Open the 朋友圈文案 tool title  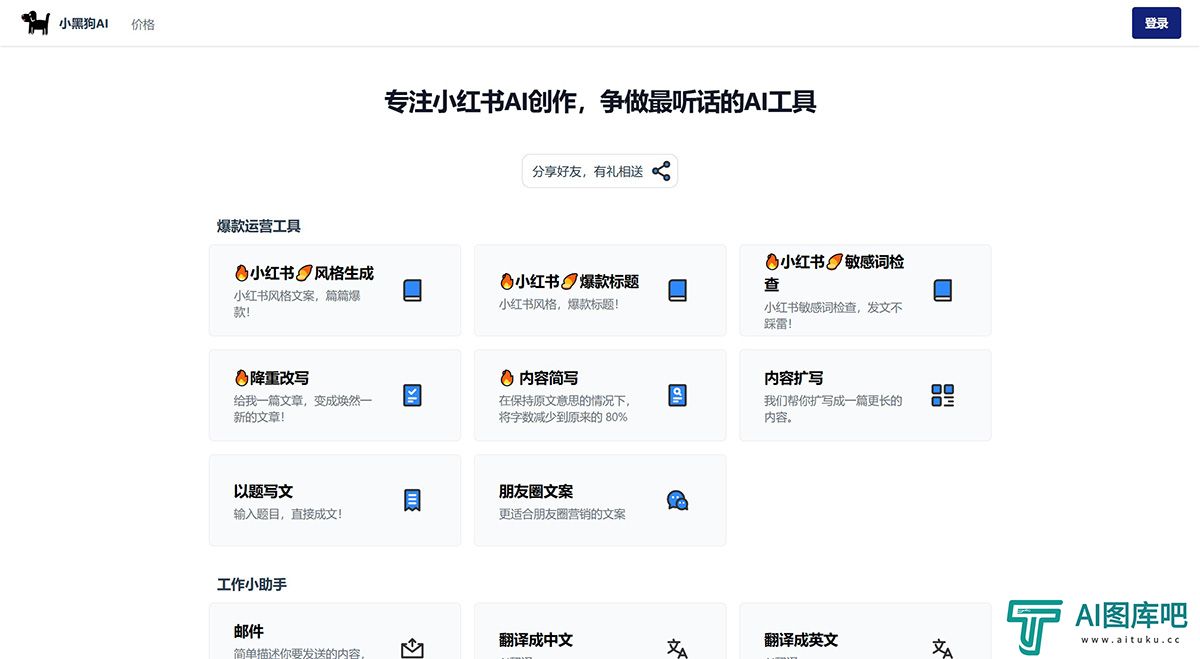(x=536, y=491)
